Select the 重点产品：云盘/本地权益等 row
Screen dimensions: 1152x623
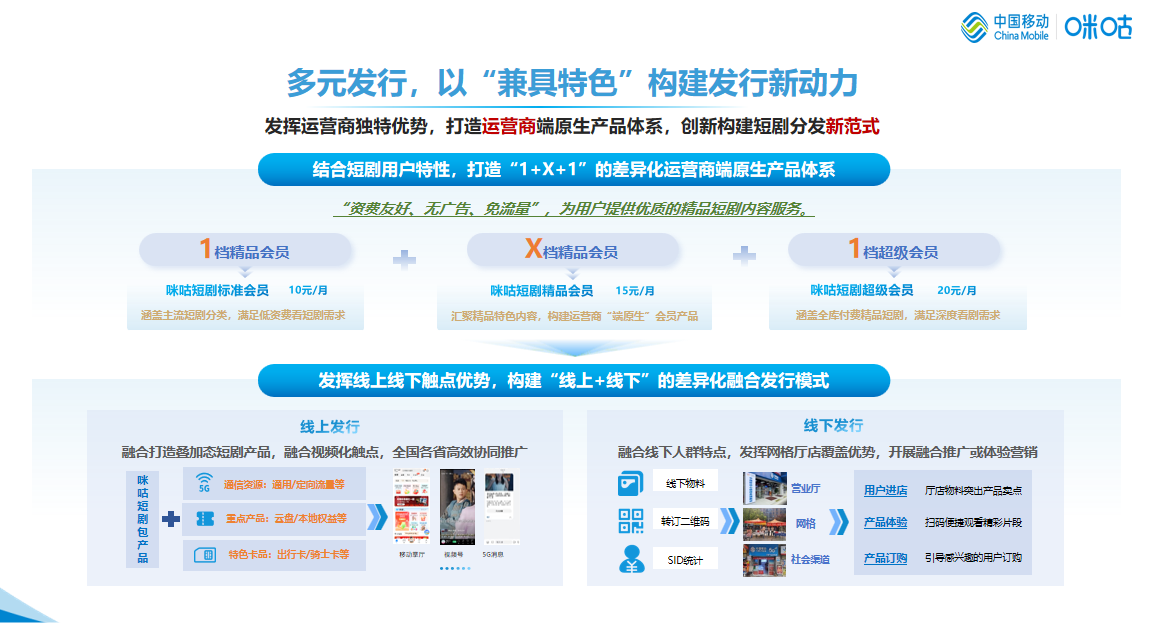(274, 519)
